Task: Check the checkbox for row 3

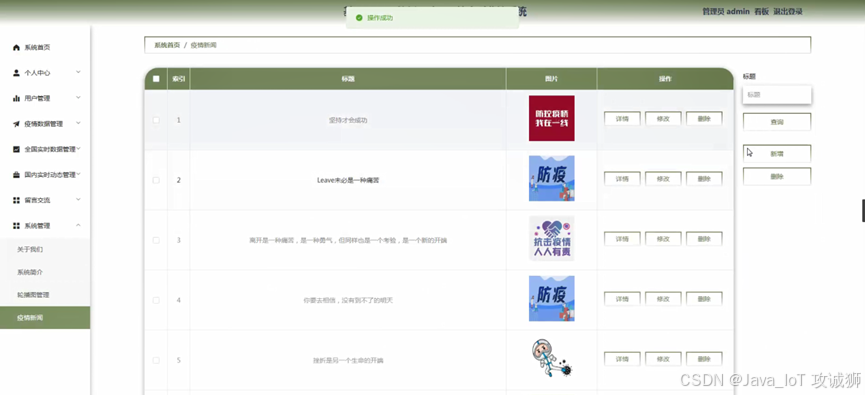Action: pyautogui.click(x=156, y=240)
